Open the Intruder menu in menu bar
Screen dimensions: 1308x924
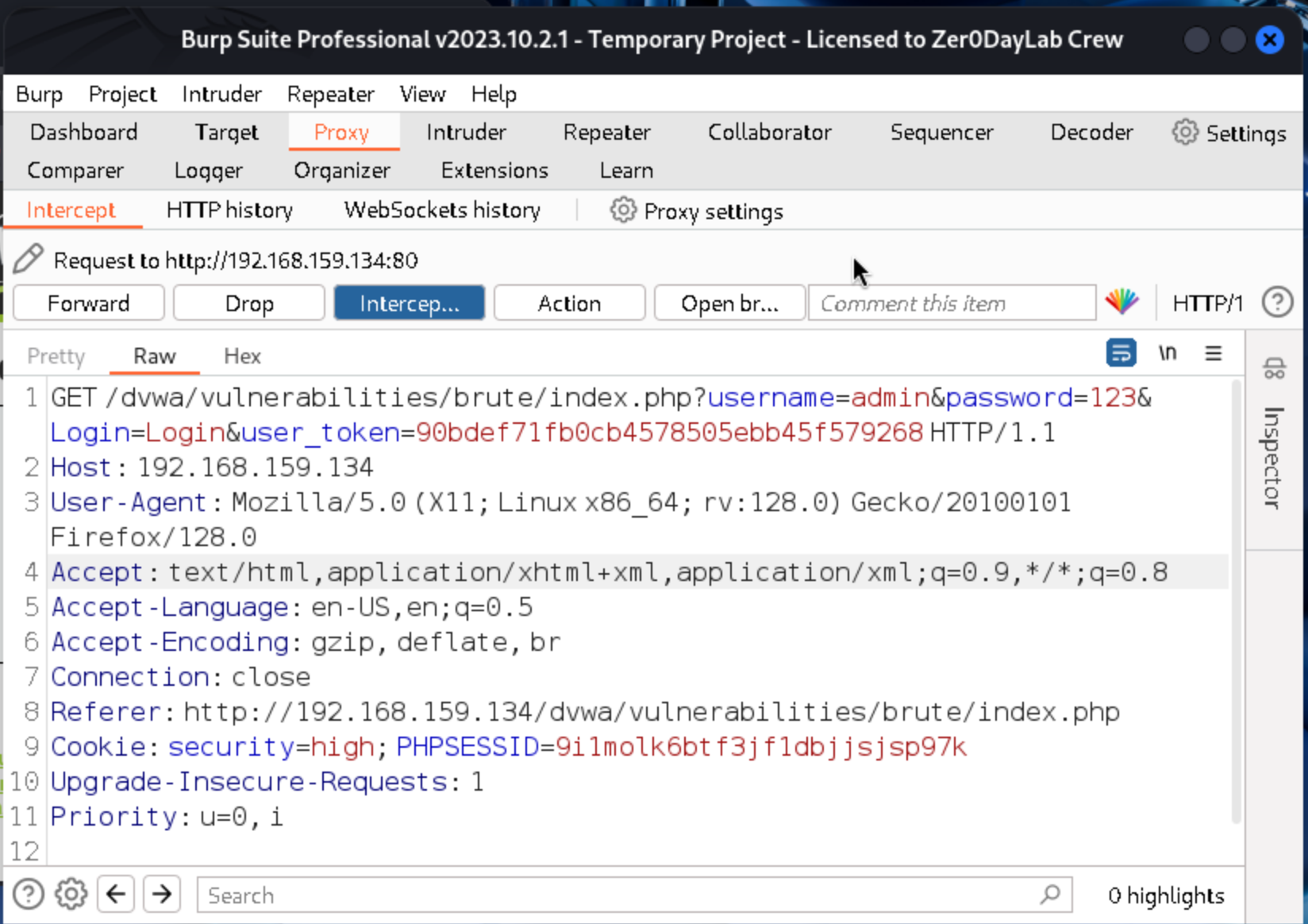[x=221, y=94]
